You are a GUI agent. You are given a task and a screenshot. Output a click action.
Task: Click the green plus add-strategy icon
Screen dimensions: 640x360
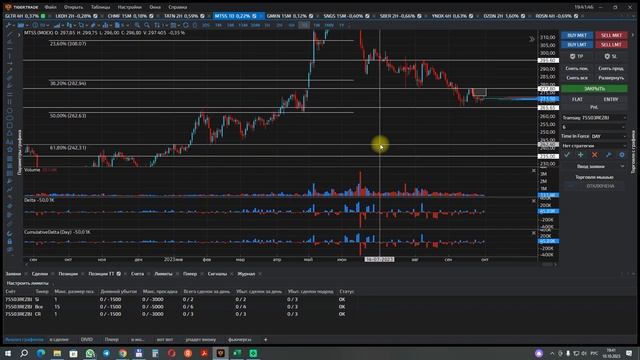click(580, 155)
